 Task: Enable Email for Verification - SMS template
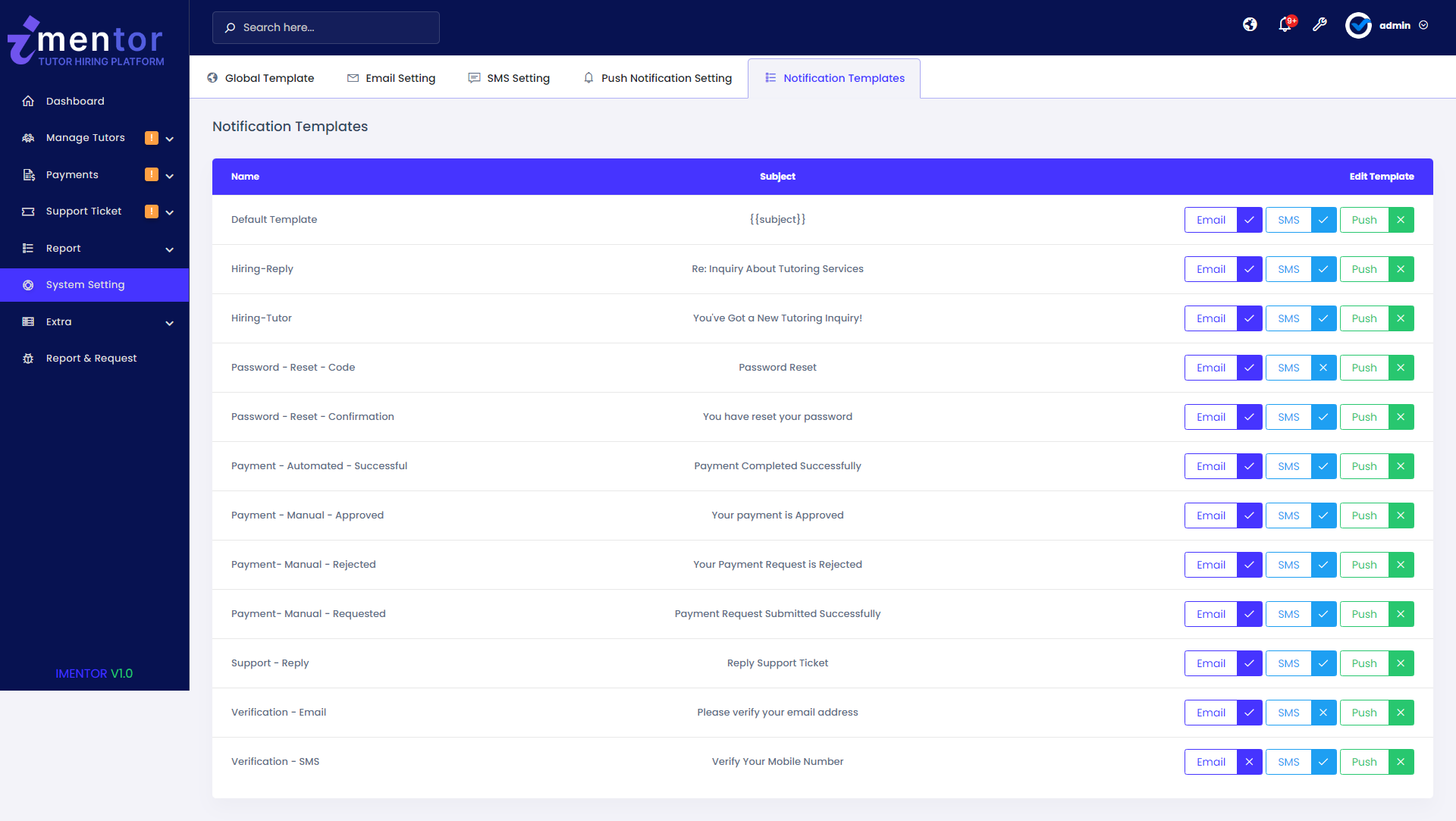(1248, 762)
